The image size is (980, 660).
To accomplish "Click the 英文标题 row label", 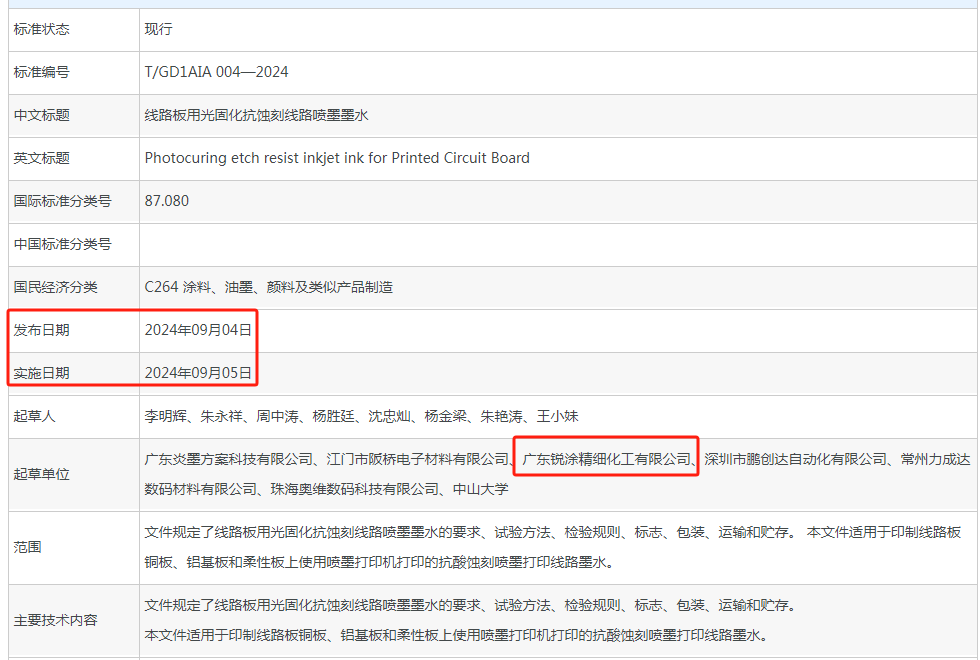I will click(x=36, y=158).
